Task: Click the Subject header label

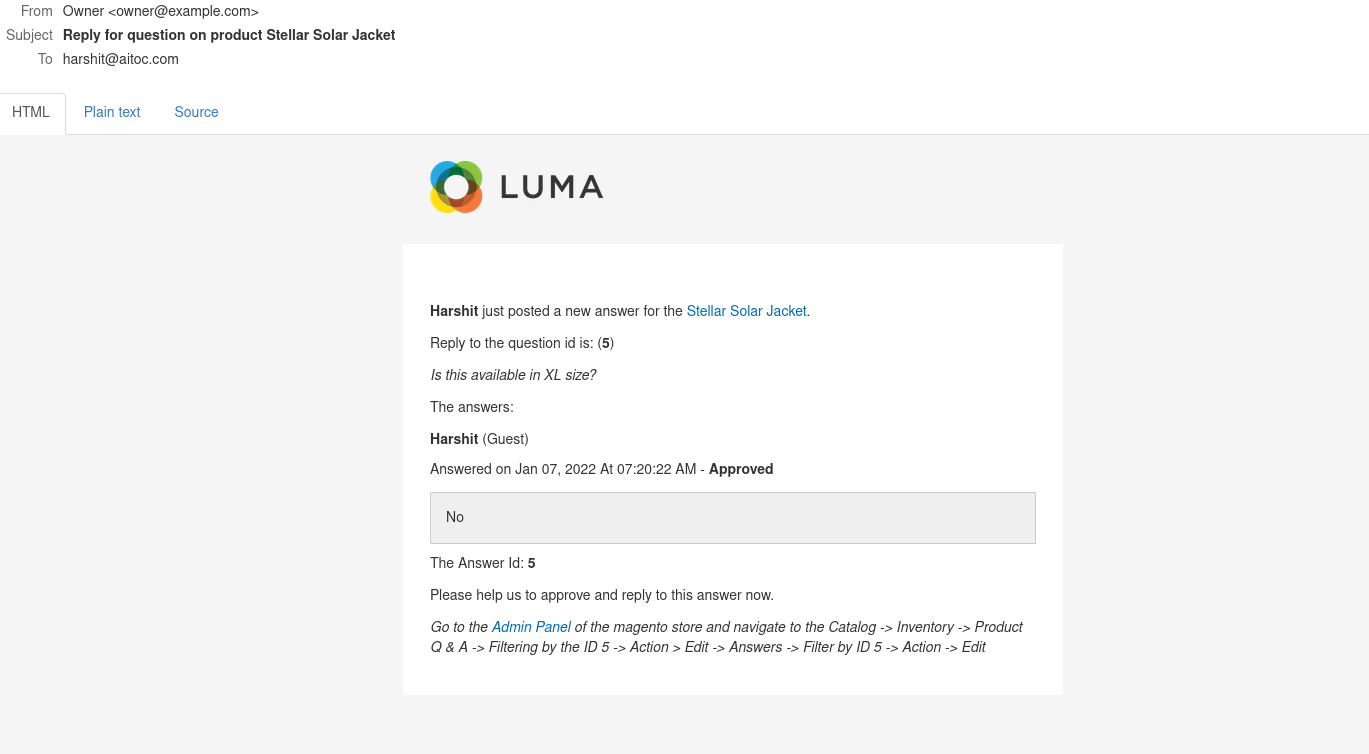Action: [29, 35]
